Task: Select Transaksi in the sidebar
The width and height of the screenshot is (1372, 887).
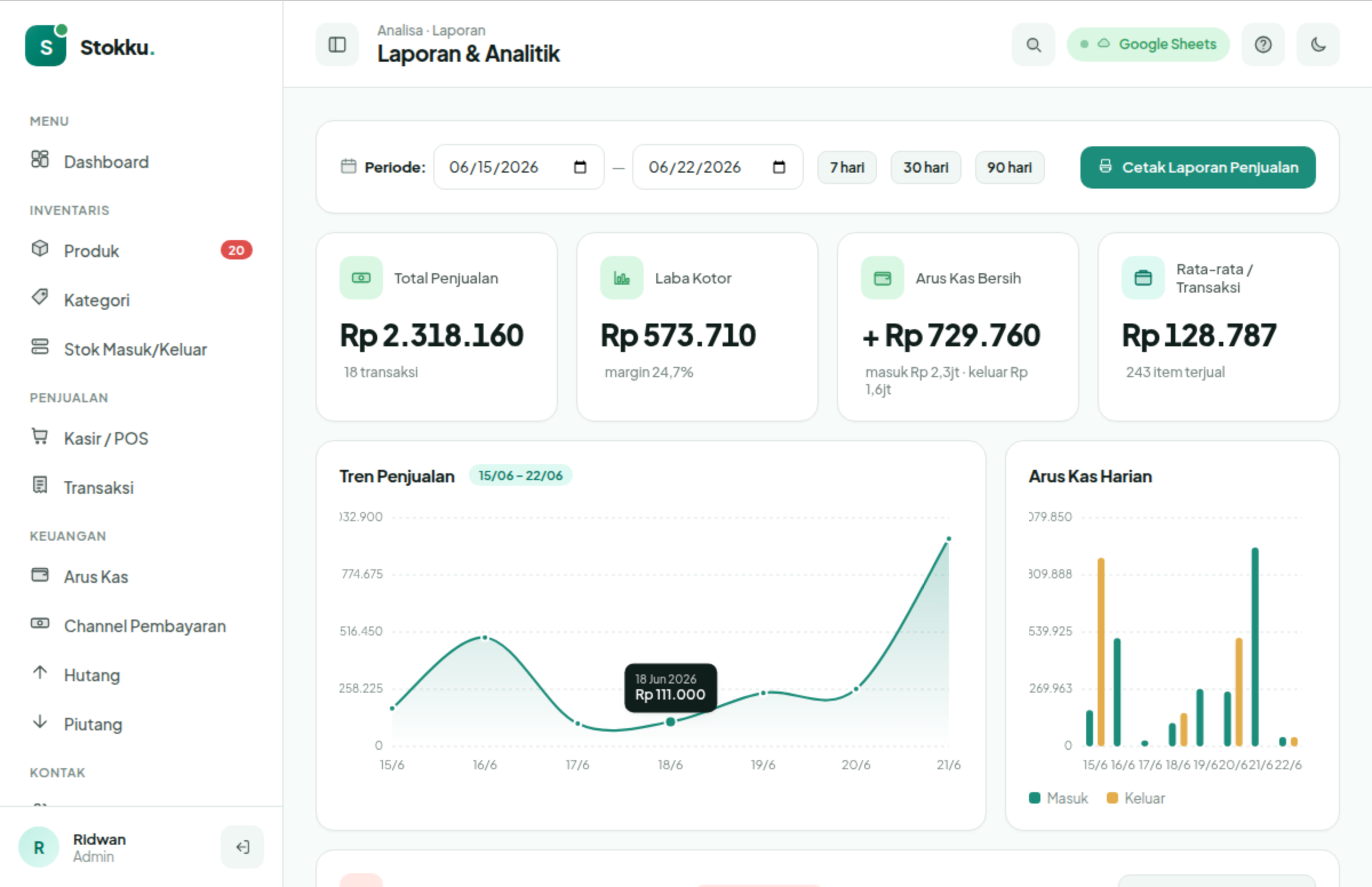Action: [x=141, y=488]
